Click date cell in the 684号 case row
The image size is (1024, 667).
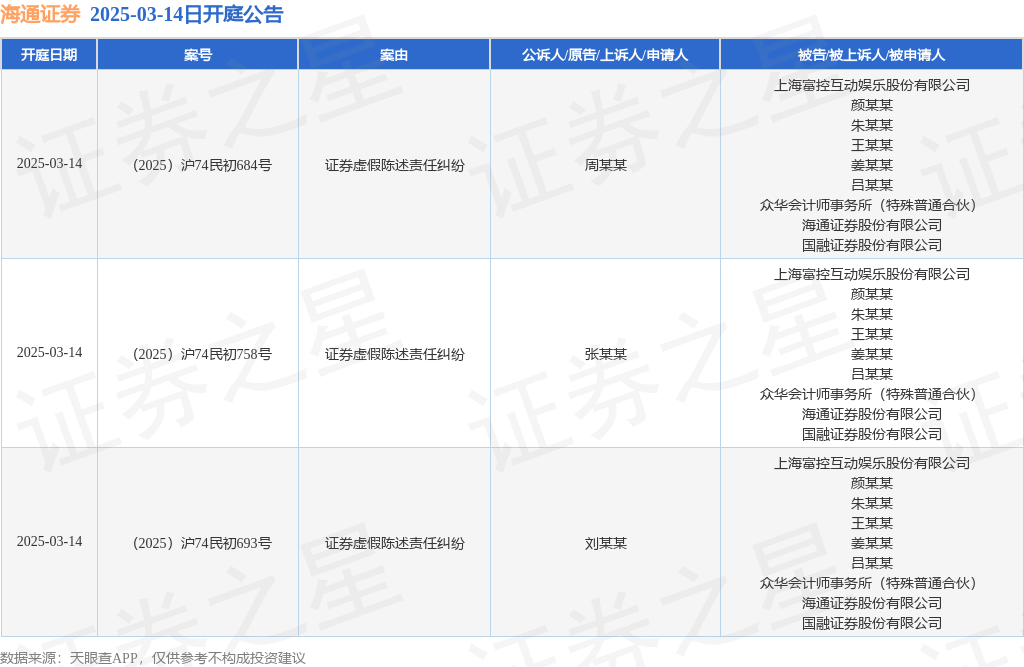[50, 163]
